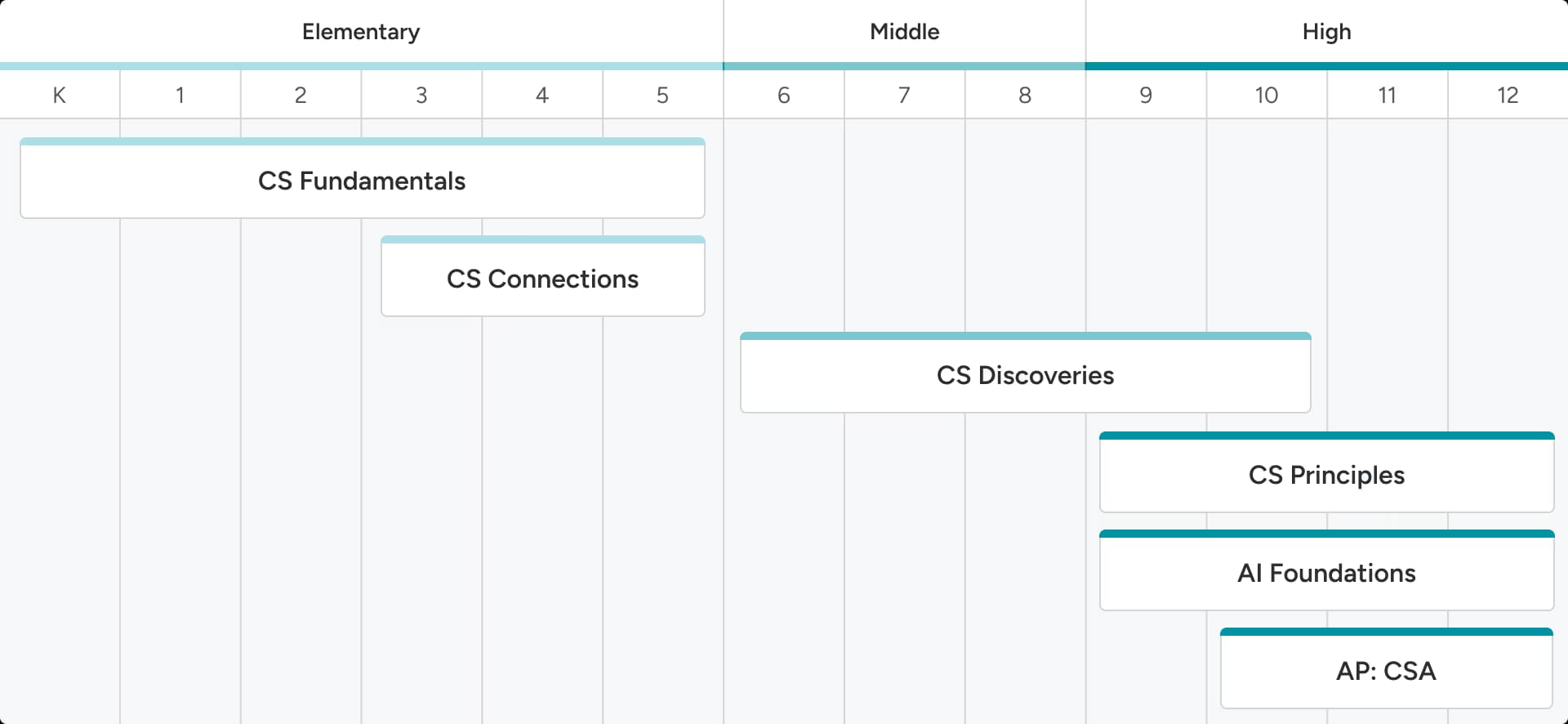Select the AP: CSA course card
This screenshot has width=1568, height=724.
tap(1386, 671)
